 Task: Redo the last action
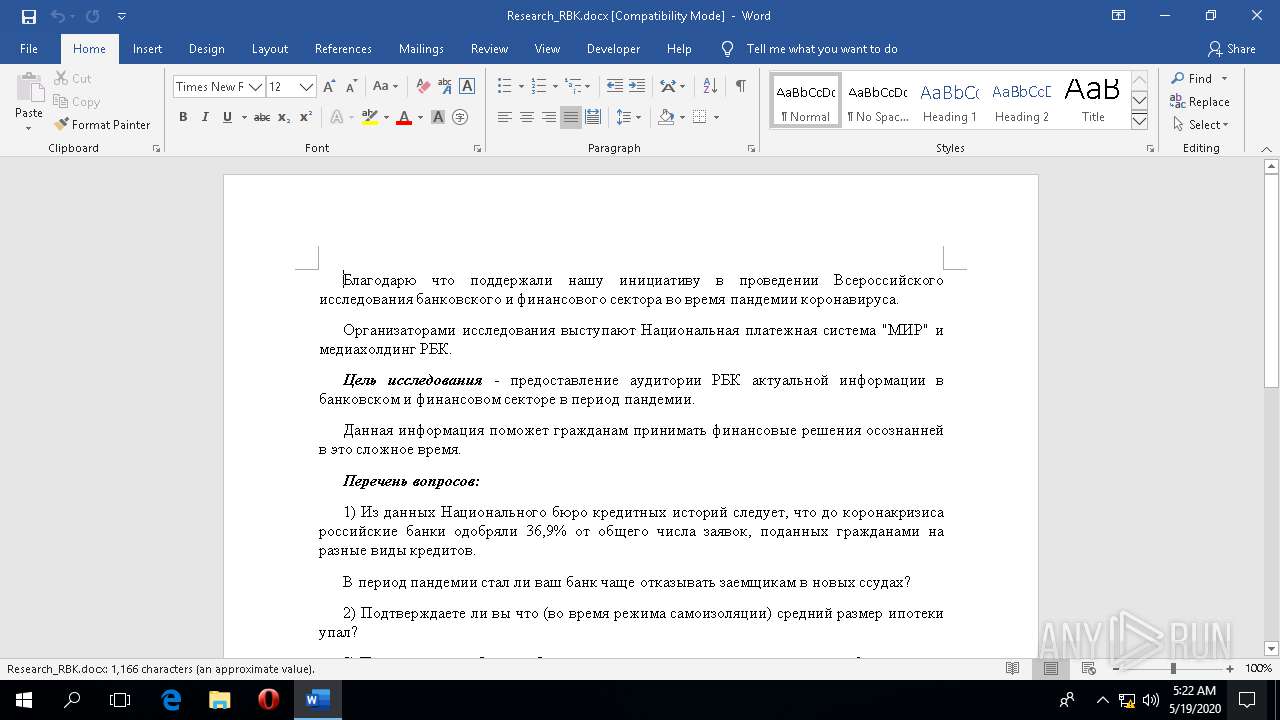click(x=92, y=16)
